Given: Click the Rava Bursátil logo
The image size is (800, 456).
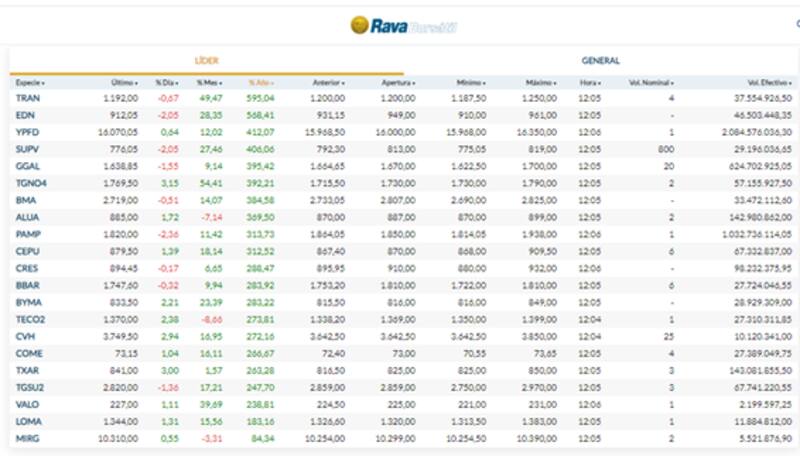Looking at the screenshot, I should pos(403,26).
